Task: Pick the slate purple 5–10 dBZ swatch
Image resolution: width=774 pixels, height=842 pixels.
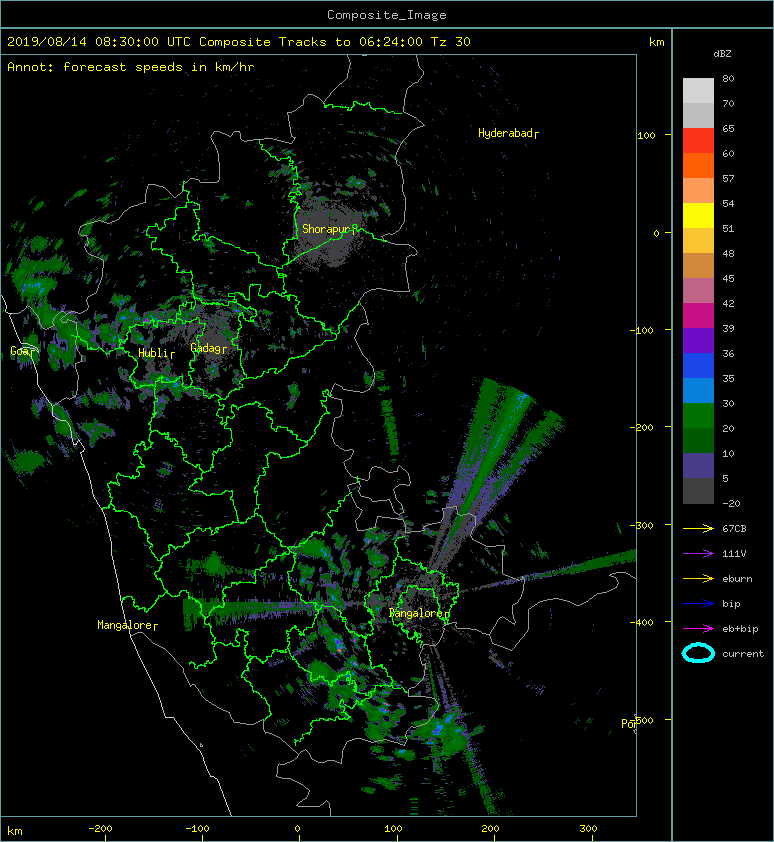Action: click(x=698, y=466)
